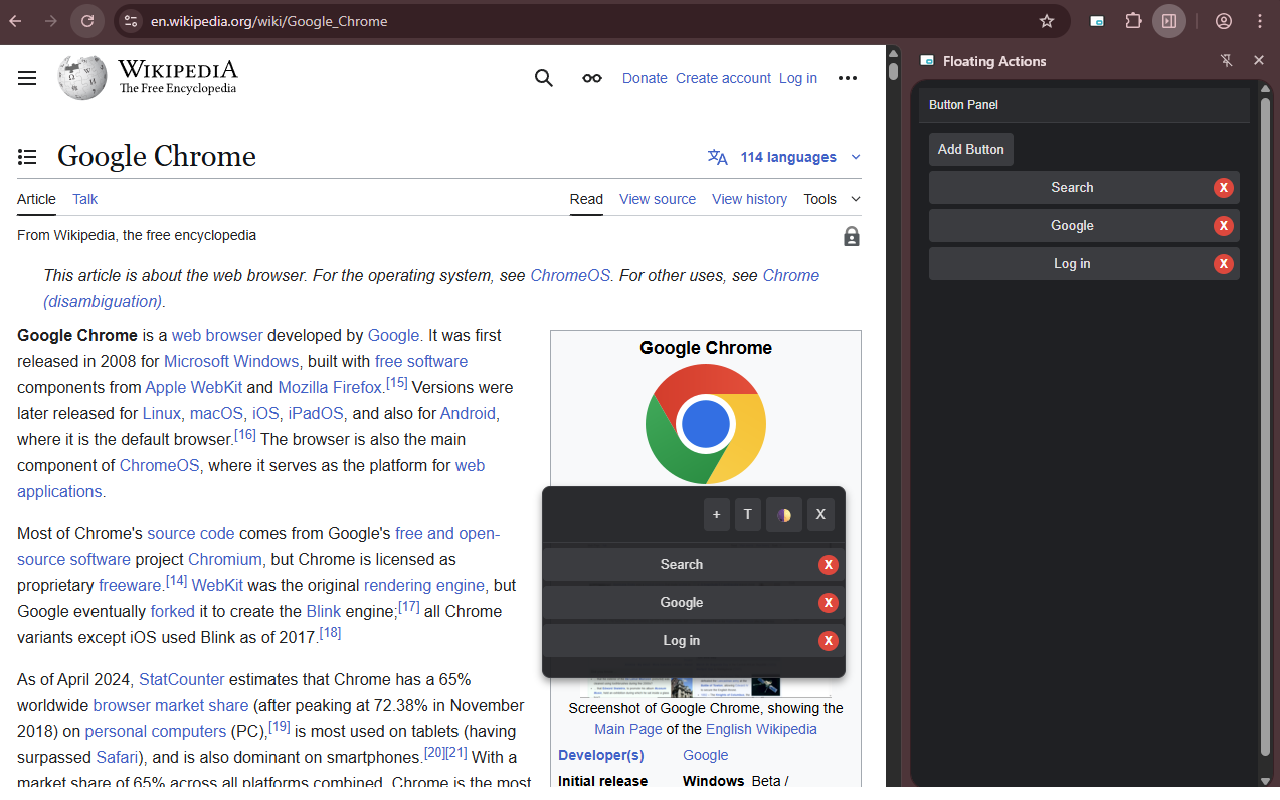
Task: Toggle Chrome side panel button
Action: tap(1168, 21)
